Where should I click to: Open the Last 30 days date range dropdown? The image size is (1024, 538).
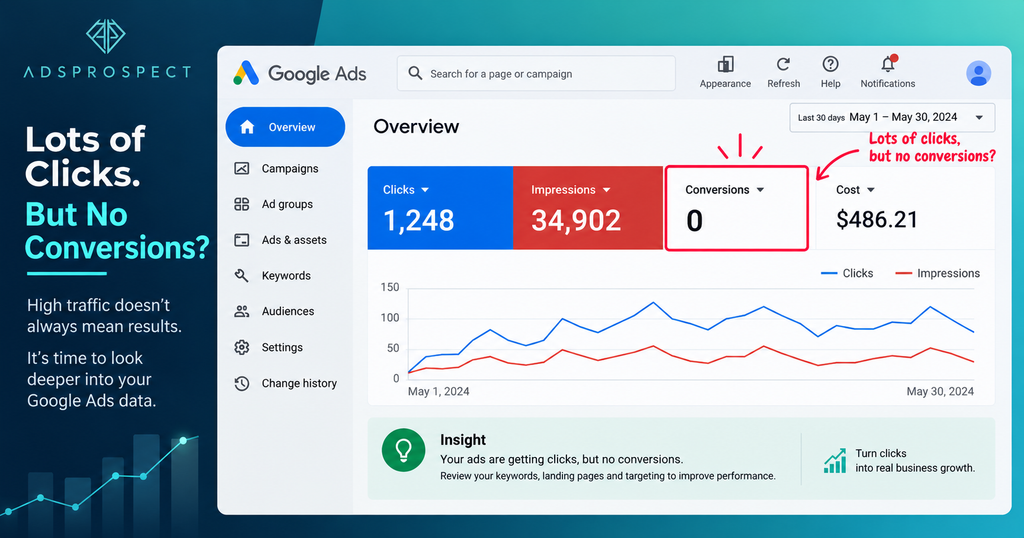tap(892, 118)
